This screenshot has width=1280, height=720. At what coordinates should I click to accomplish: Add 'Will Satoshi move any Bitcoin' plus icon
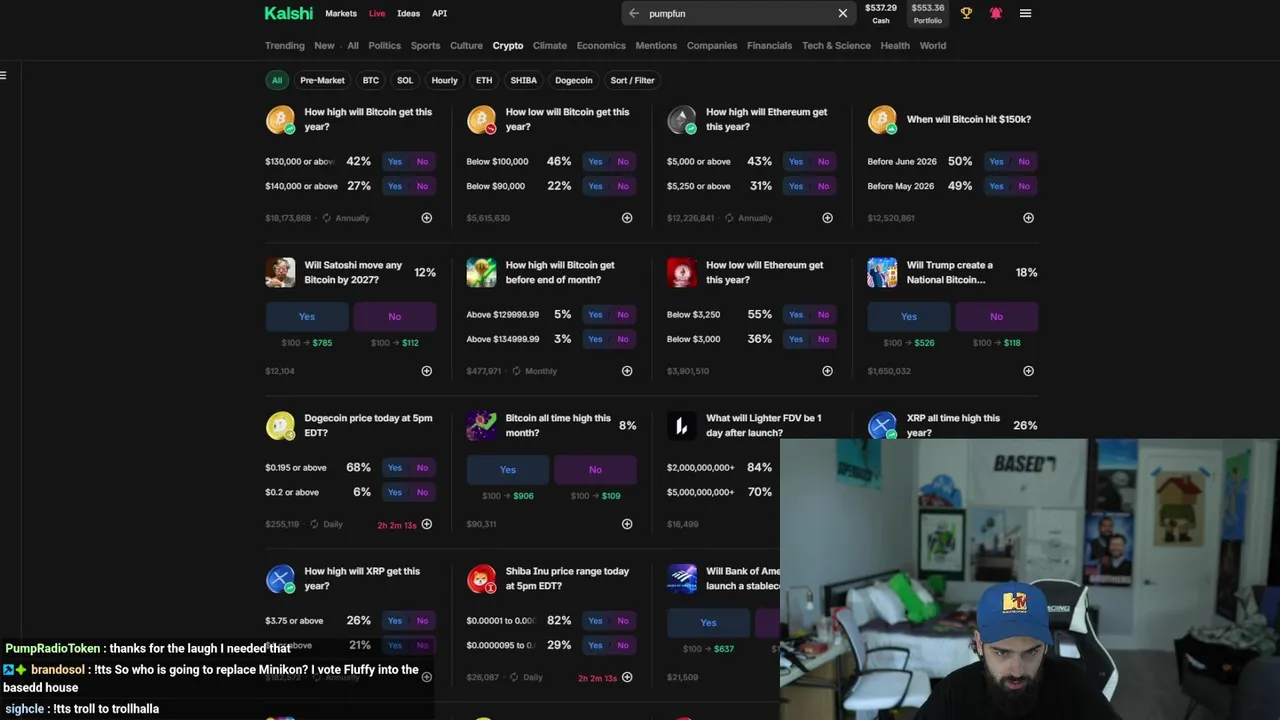tap(427, 371)
